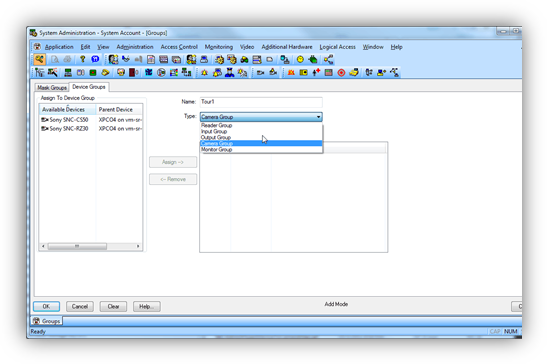Click the green plug toolbar icon
This screenshot has width=547, height=364.
(313, 60)
